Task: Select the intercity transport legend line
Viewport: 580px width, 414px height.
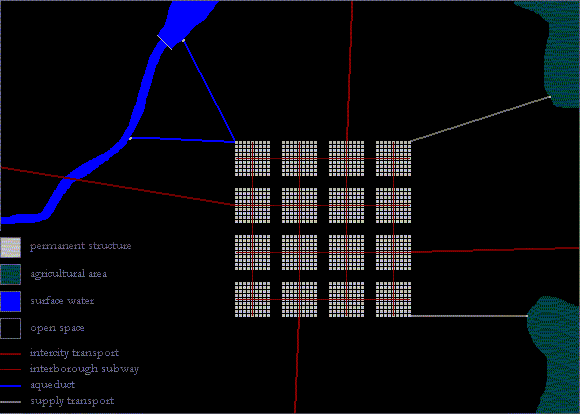Action: tap(10, 354)
